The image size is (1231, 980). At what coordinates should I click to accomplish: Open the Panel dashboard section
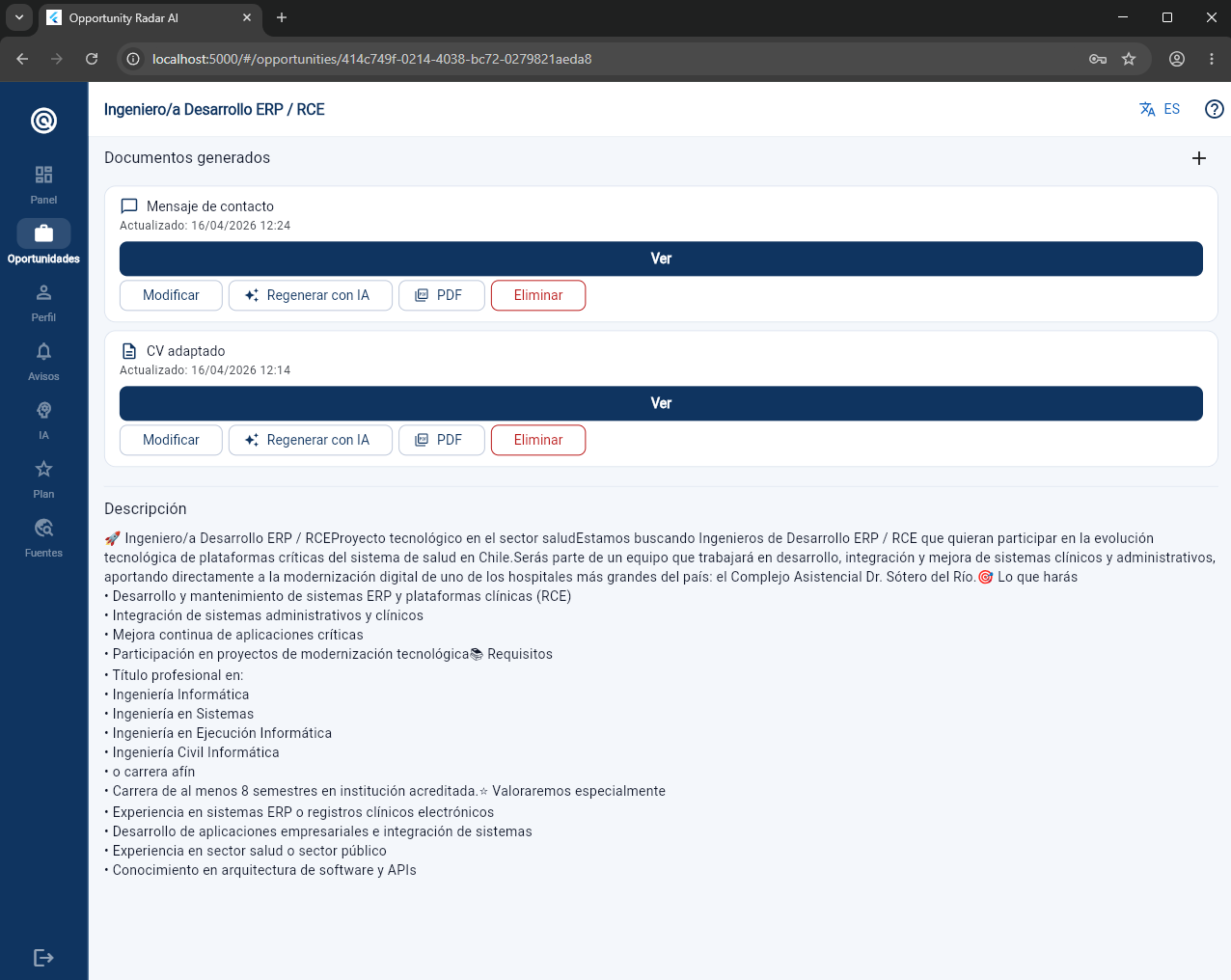(43, 184)
